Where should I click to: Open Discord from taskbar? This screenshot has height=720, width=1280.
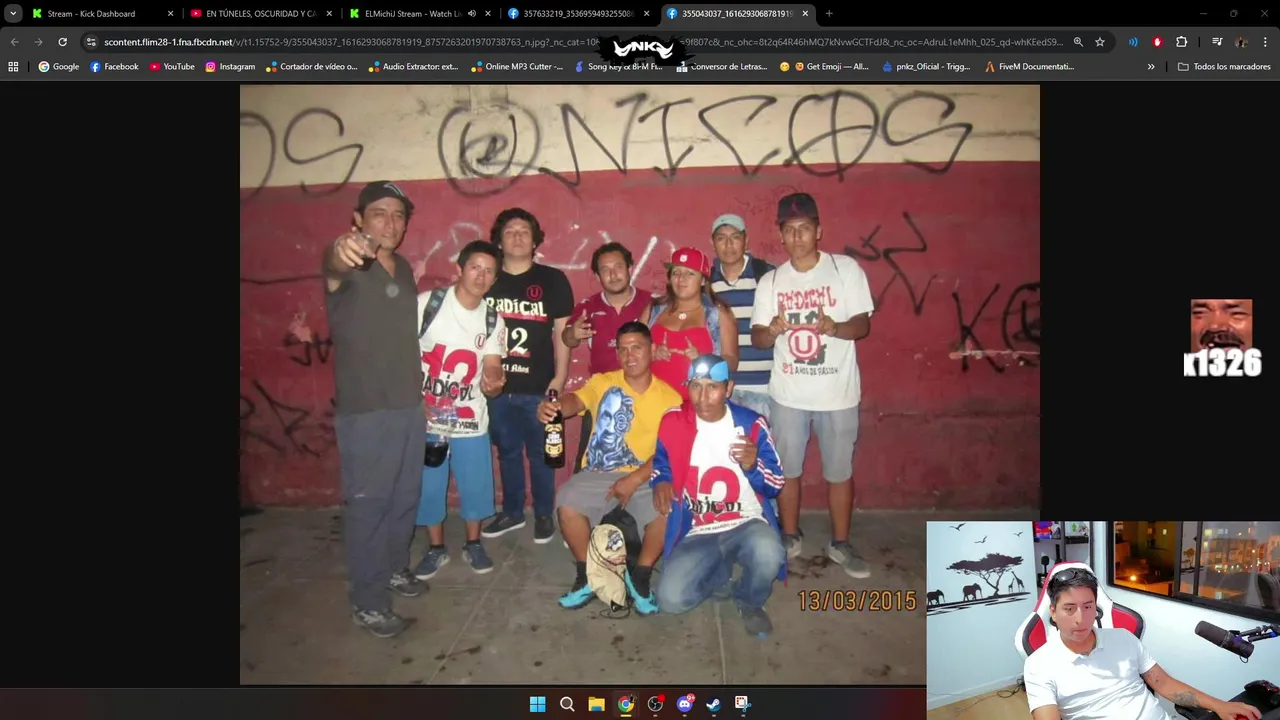coord(685,704)
